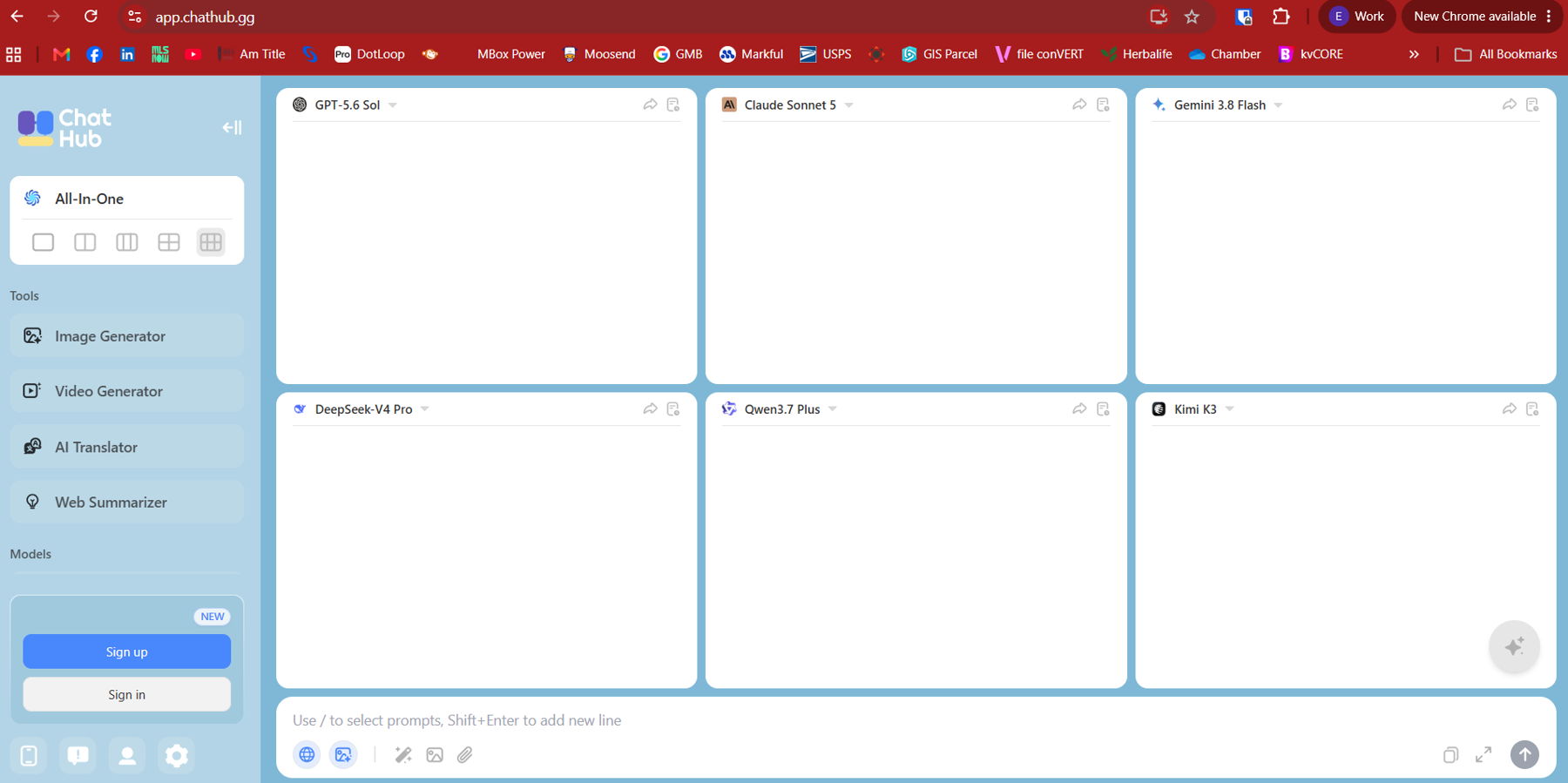Share the DeepSeek-V4 Pro conversation
The image size is (1568, 783).
coord(650,408)
